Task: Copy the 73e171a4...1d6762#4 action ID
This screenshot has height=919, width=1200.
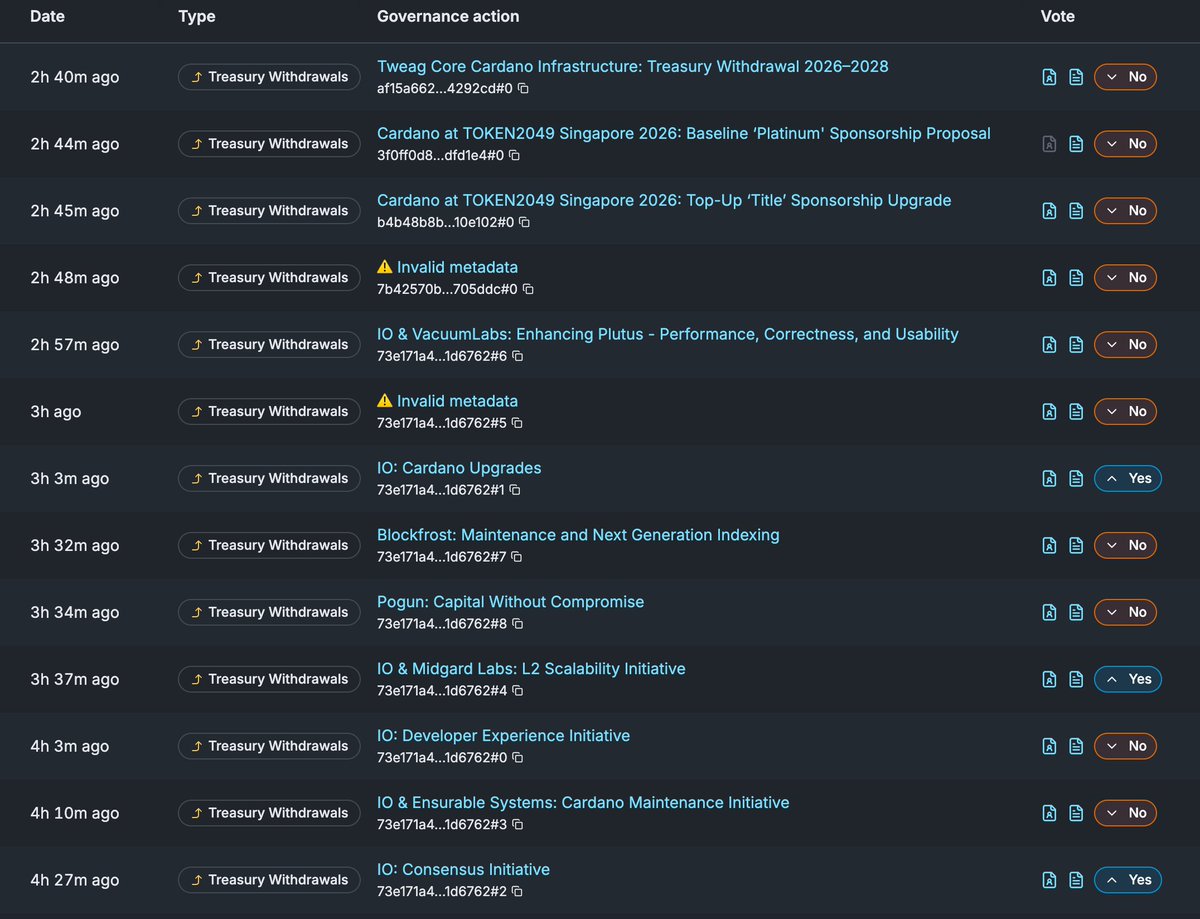Action: coord(518,692)
